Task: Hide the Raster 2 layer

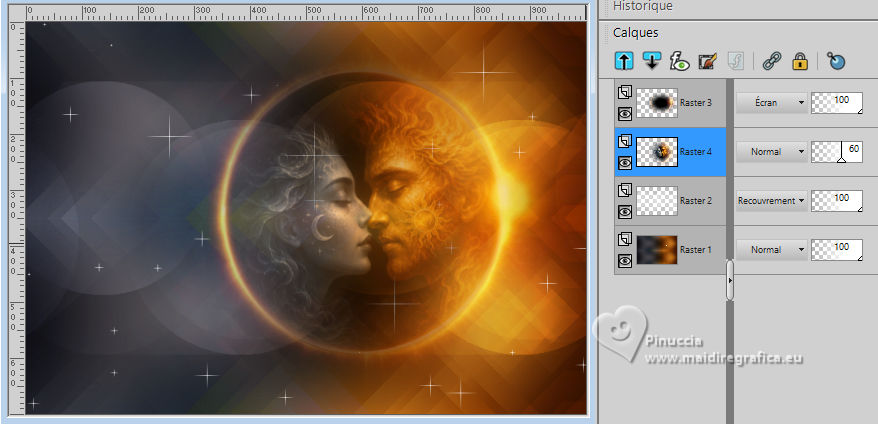Action: tap(625, 212)
